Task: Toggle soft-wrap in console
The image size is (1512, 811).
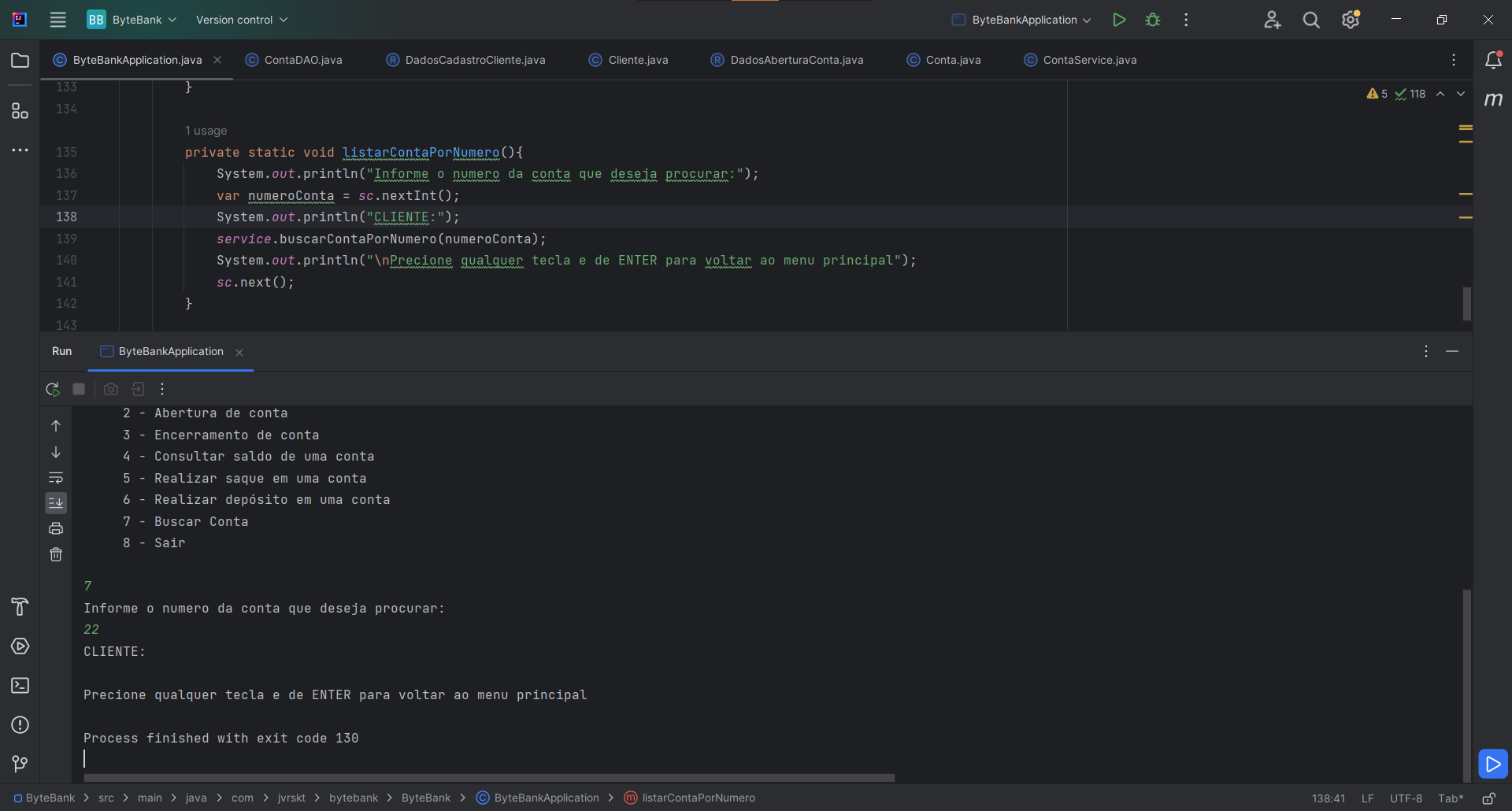Action: coord(56,478)
